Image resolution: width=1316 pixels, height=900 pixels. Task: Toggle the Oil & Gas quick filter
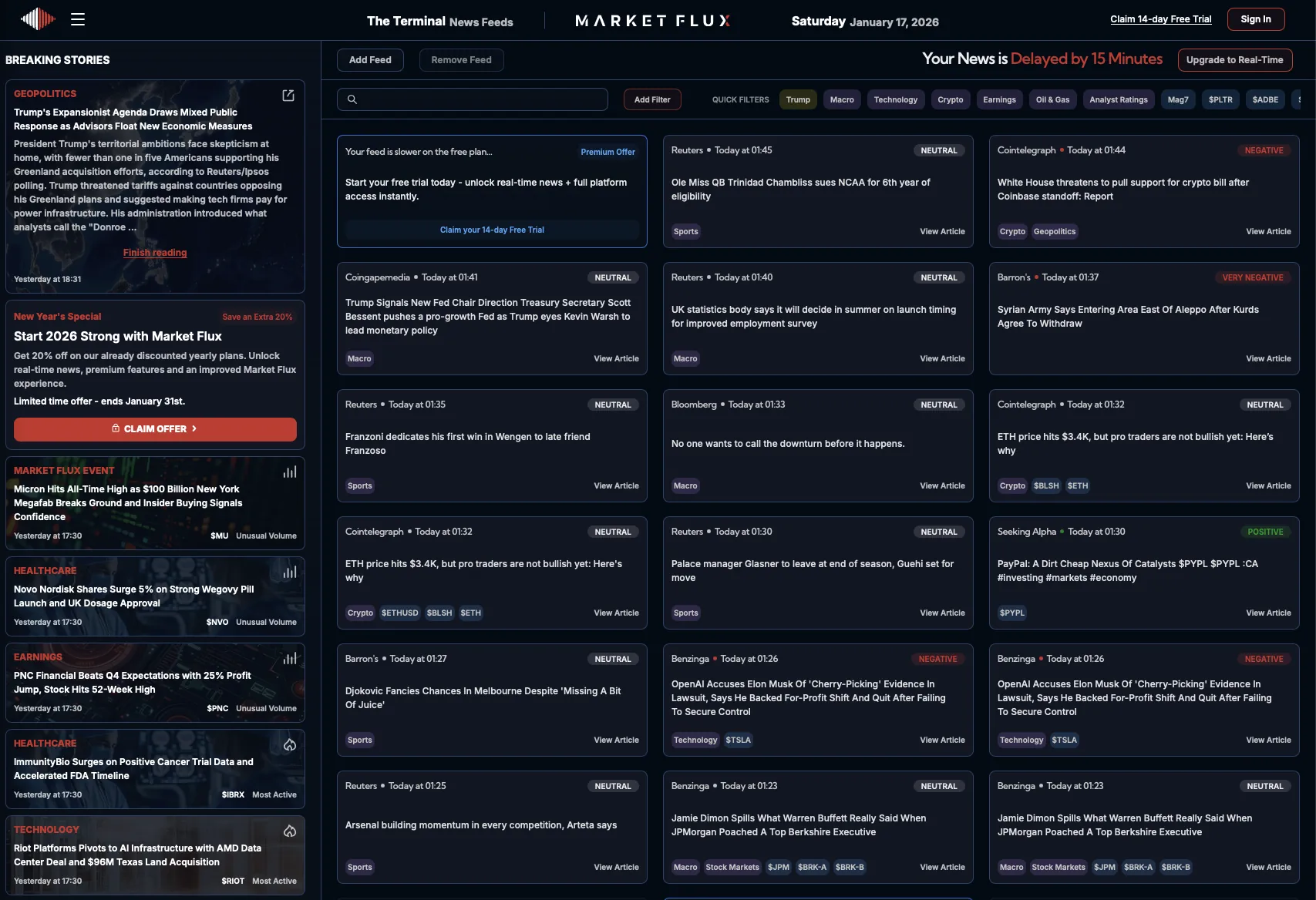click(x=1052, y=99)
